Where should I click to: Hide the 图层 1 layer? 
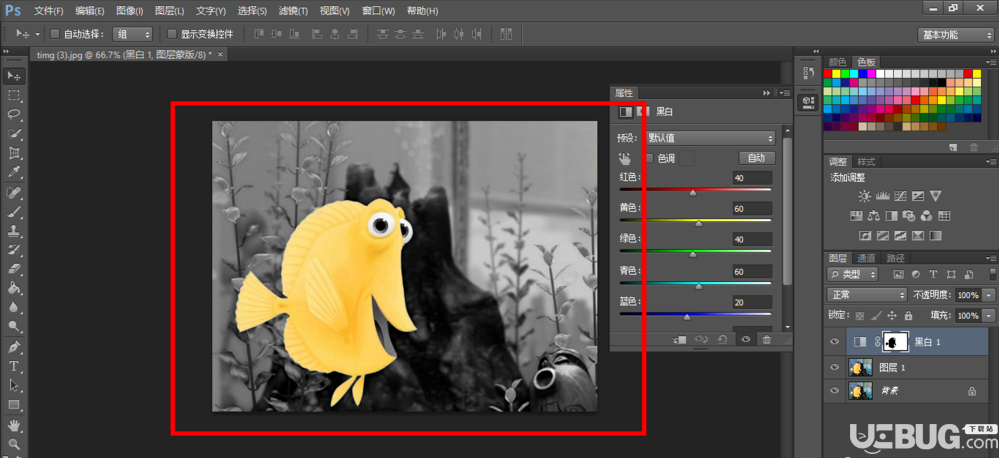click(x=834, y=367)
